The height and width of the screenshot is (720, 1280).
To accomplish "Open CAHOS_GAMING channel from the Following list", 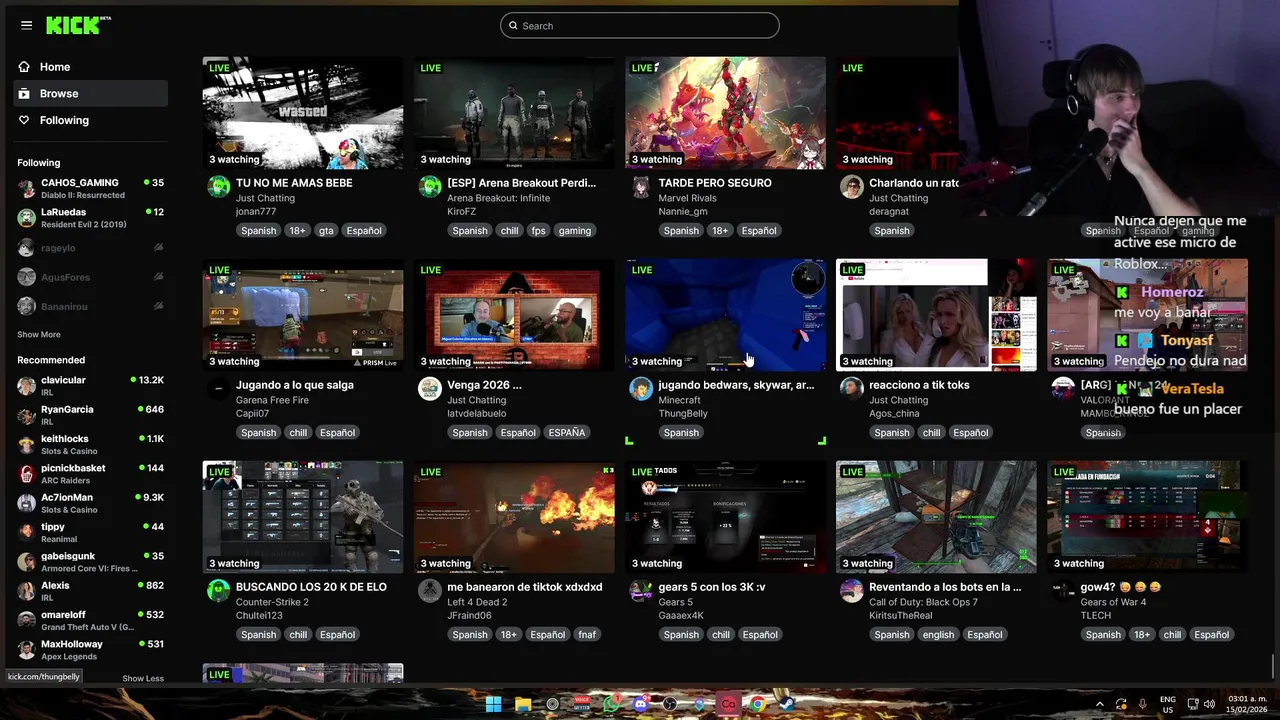I will (x=91, y=189).
